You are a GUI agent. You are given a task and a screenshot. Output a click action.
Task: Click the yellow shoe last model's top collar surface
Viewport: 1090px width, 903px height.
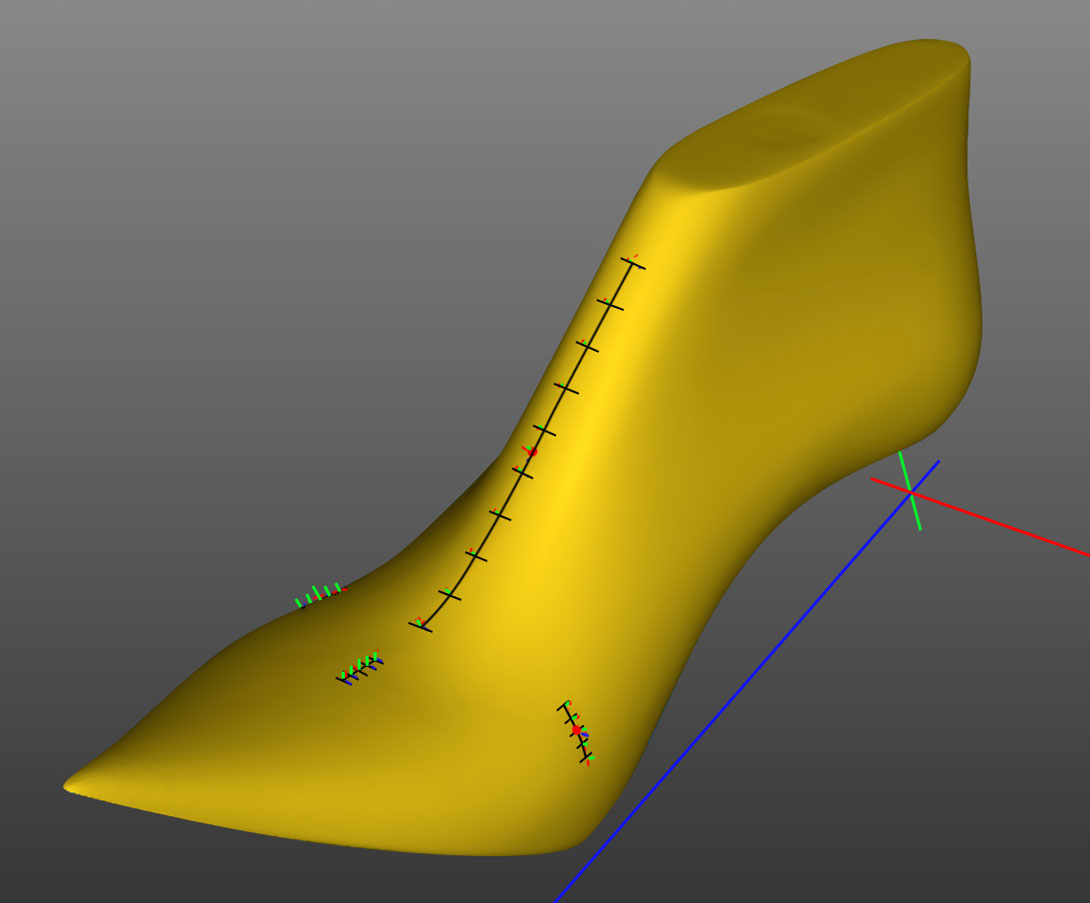(x=813, y=113)
